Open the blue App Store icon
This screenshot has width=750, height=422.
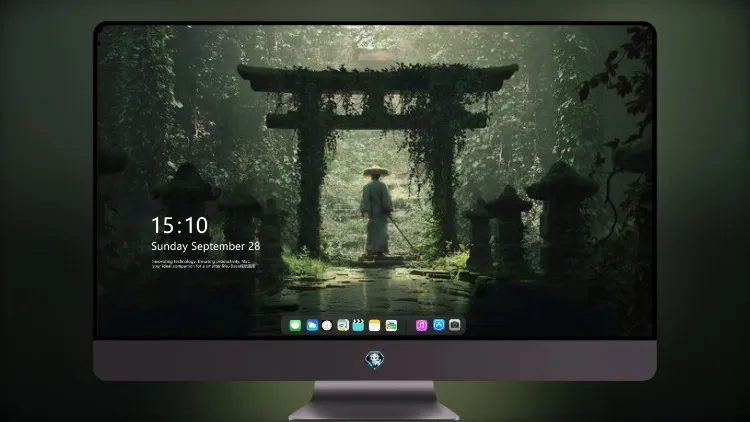pyautogui.click(x=439, y=325)
